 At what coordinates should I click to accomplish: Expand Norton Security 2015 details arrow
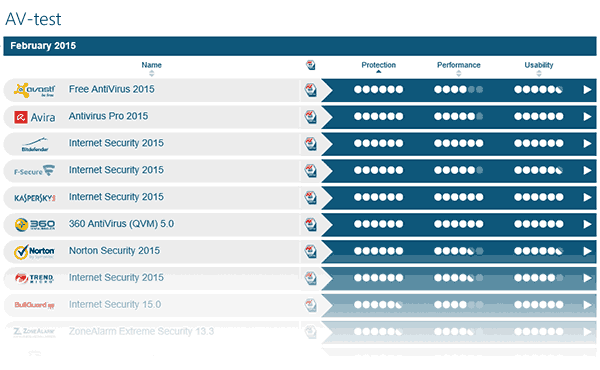(x=587, y=251)
